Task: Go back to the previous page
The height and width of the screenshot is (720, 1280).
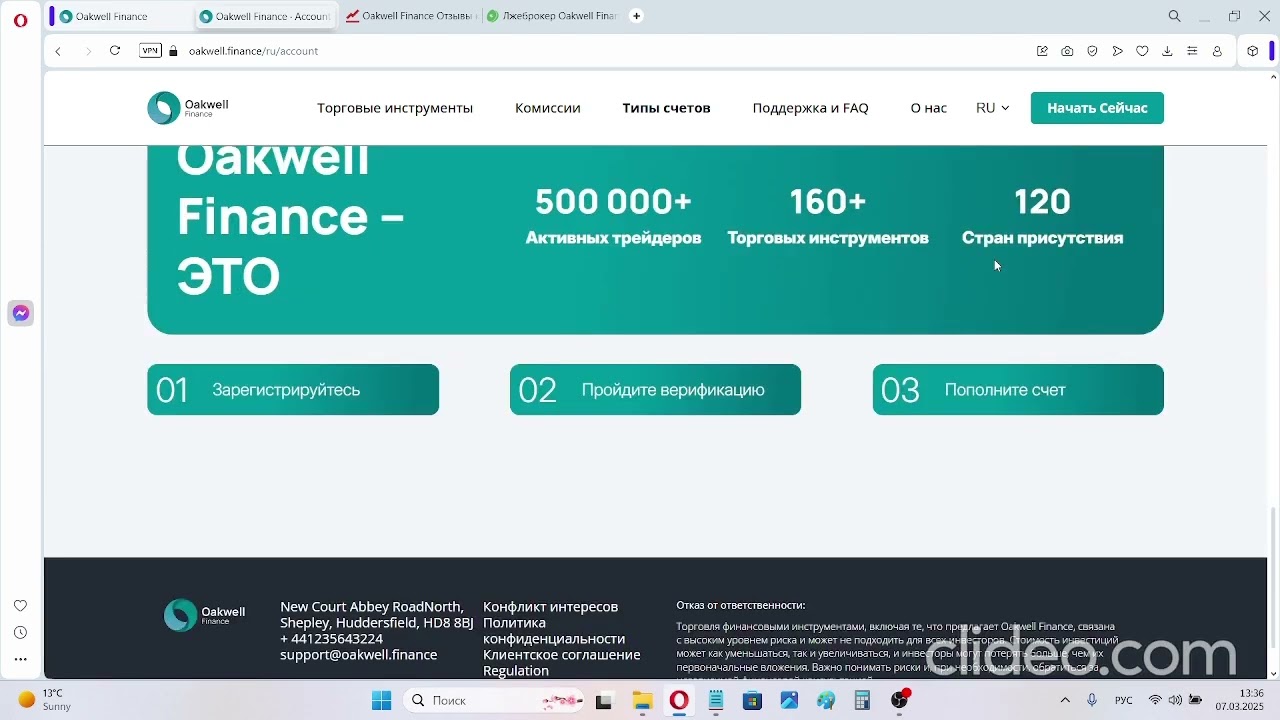Action: point(58,51)
